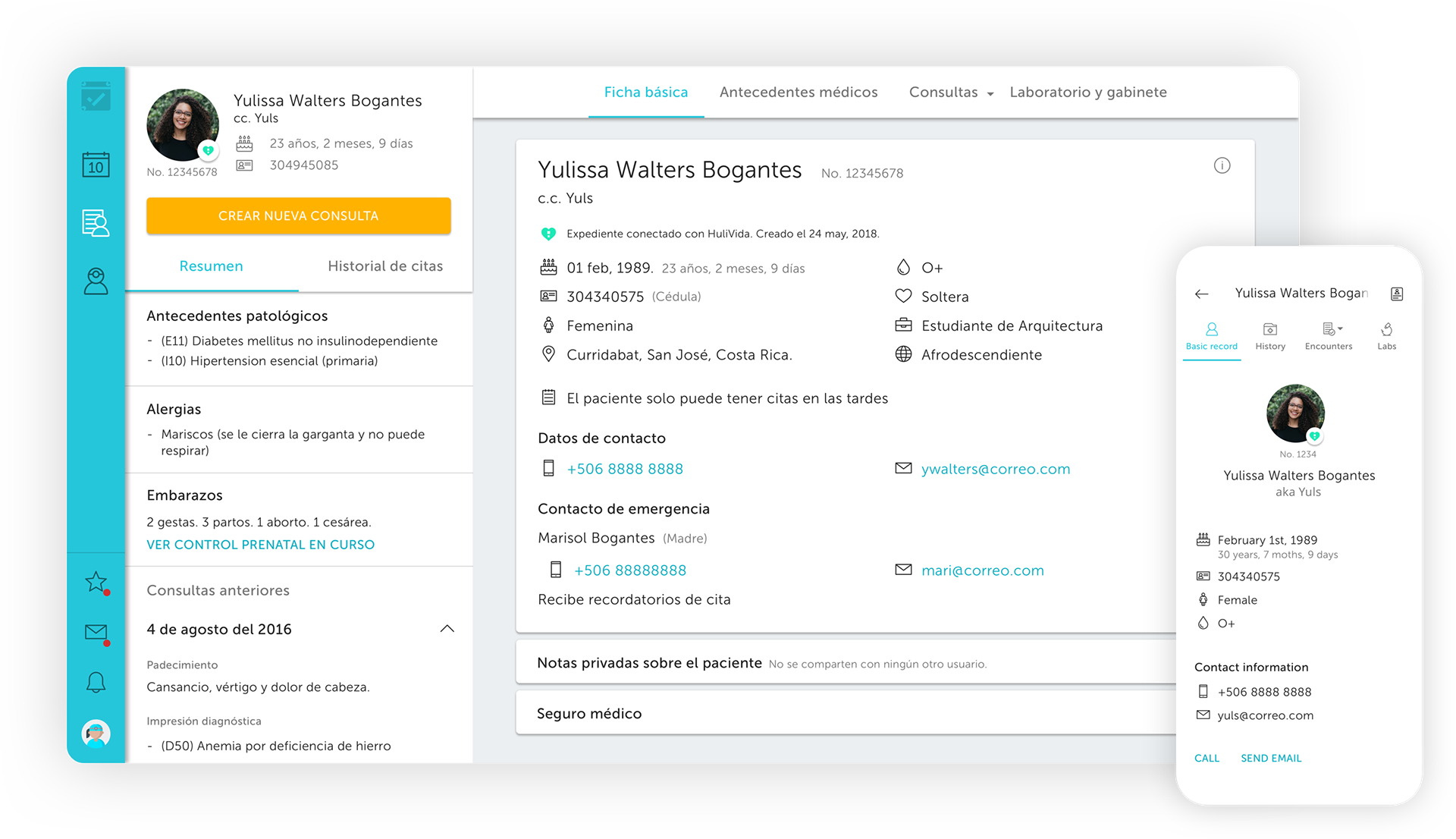The width and height of the screenshot is (1456, 839).
Task: Click patient photo in left panel
Action: click(183, 125)
